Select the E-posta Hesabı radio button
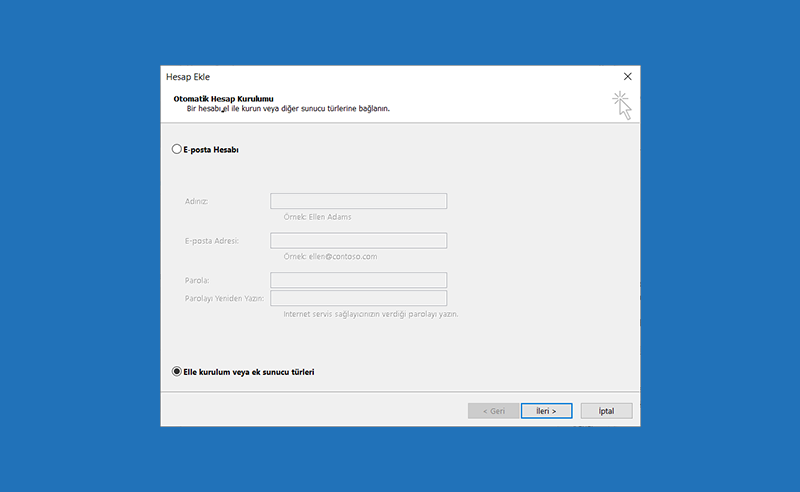Viewport: 800px width, 492px height. (x=177, y=149)
